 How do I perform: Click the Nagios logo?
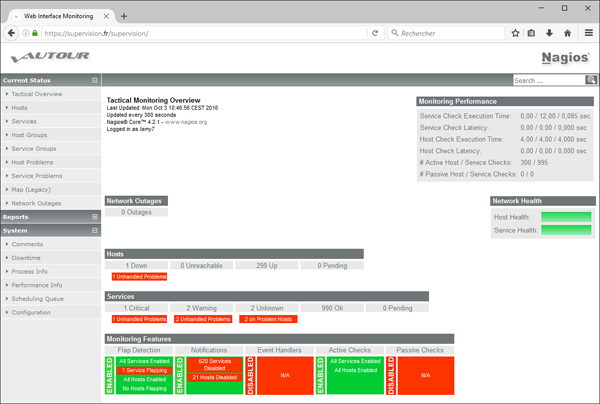(x=565, y=58)
